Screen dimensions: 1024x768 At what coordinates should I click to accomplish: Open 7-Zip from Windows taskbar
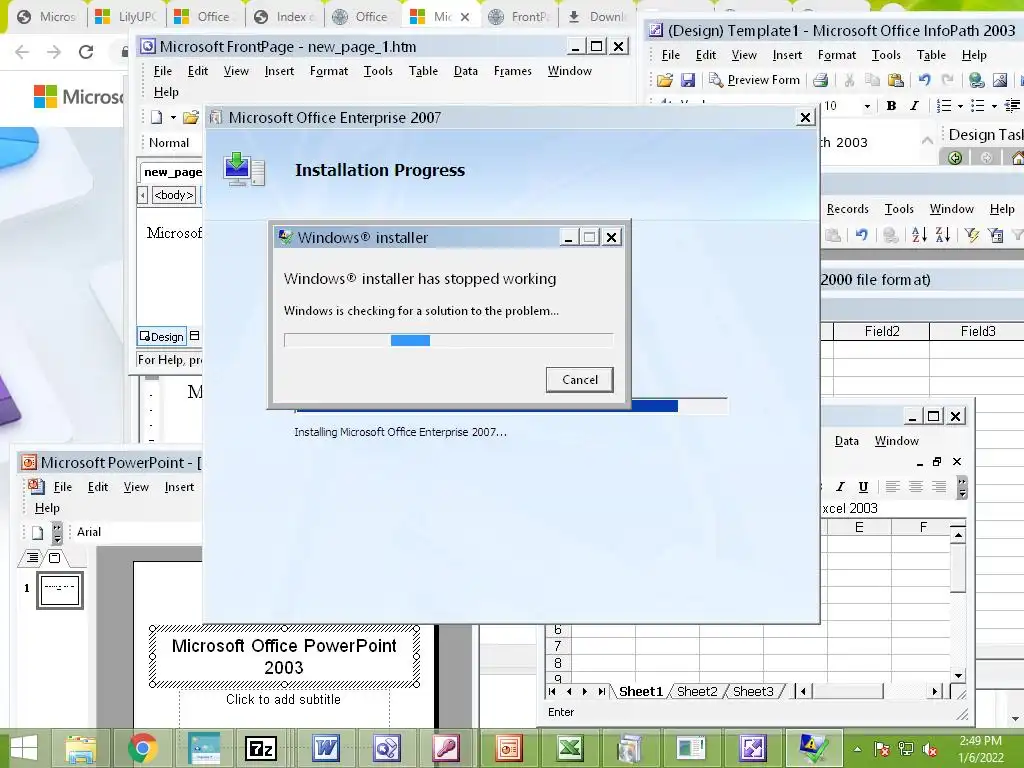261,748
